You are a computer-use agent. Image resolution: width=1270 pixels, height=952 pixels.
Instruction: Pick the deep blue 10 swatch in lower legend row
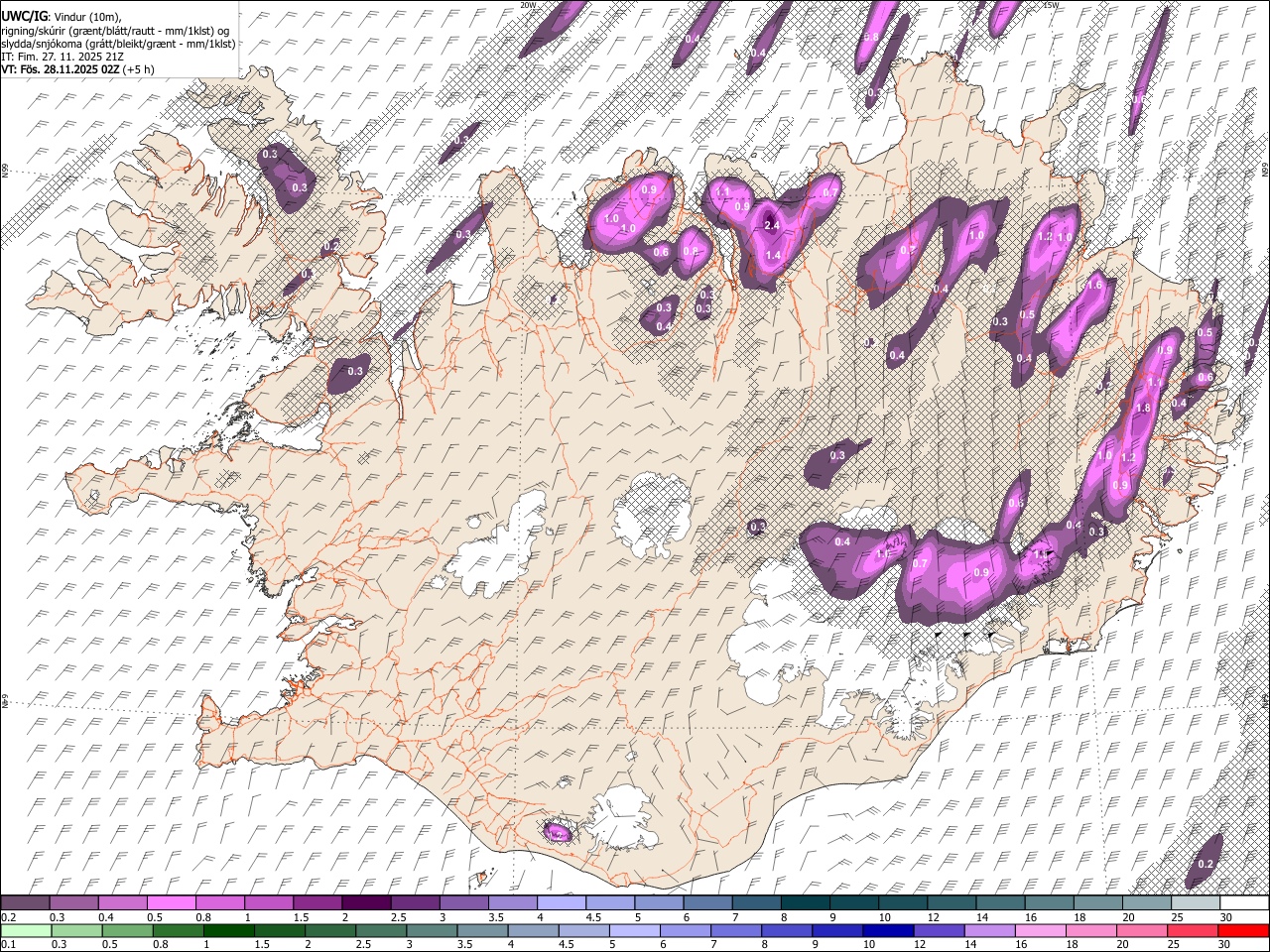pyautogui.click(x=887, y=930)
